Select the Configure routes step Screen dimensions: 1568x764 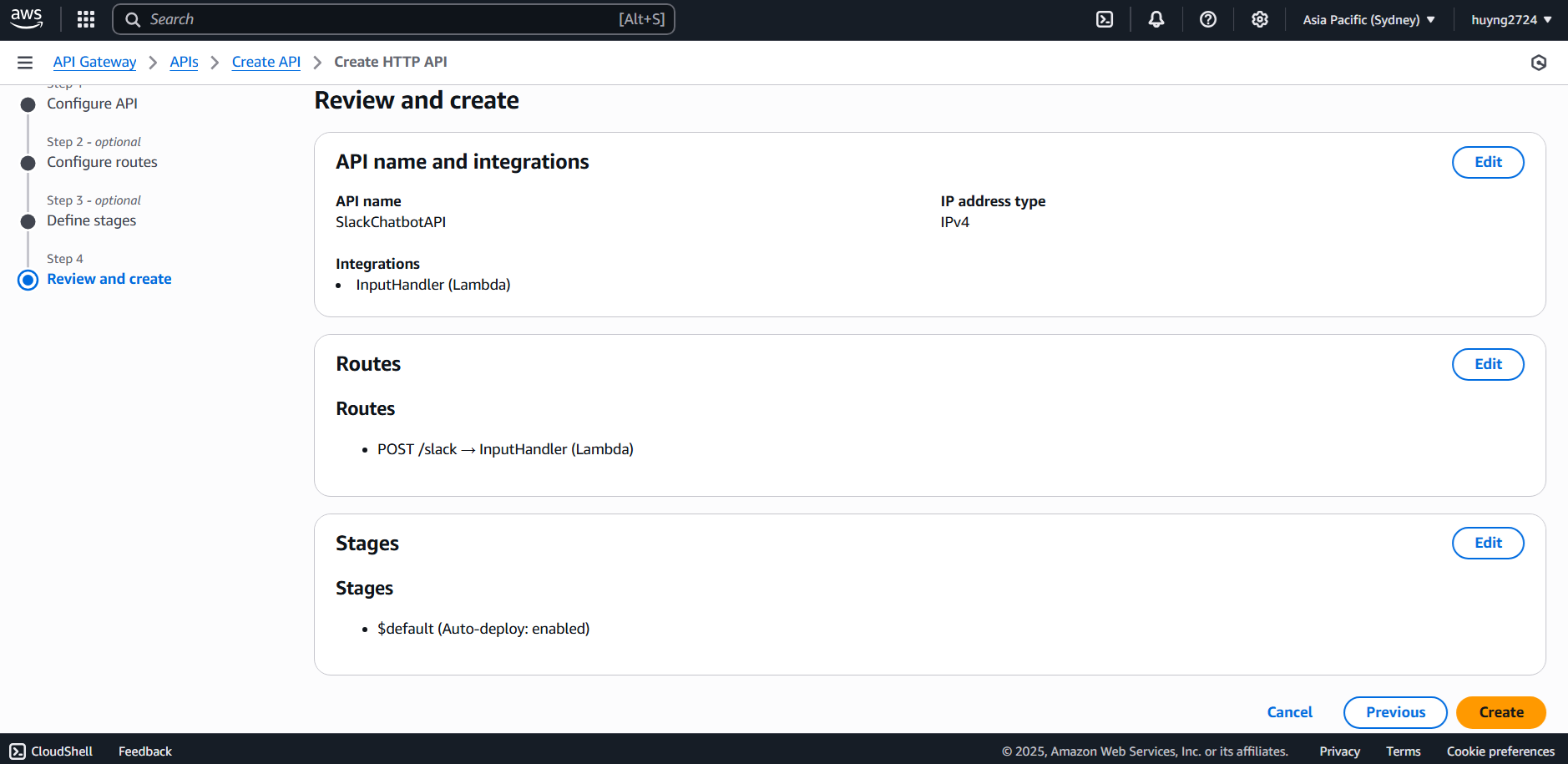(x=102, y=162)
